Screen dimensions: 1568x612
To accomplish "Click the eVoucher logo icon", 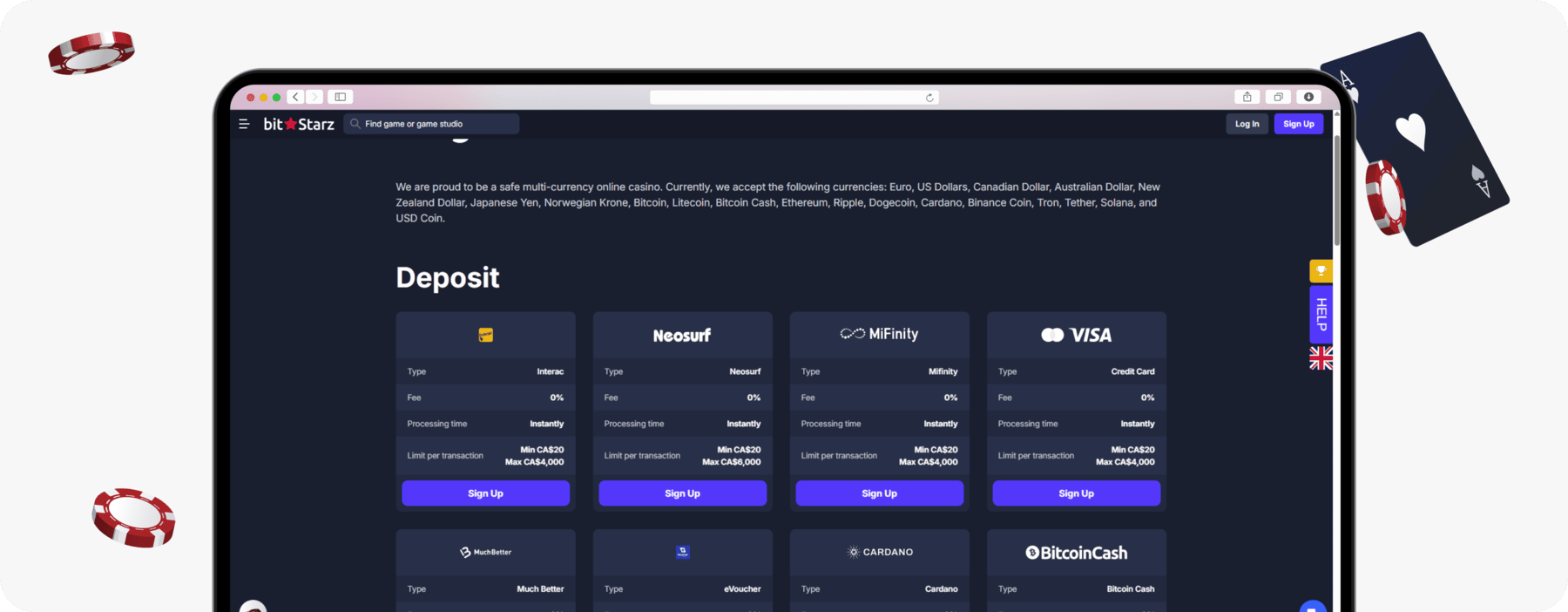I will tap(682, 552).
